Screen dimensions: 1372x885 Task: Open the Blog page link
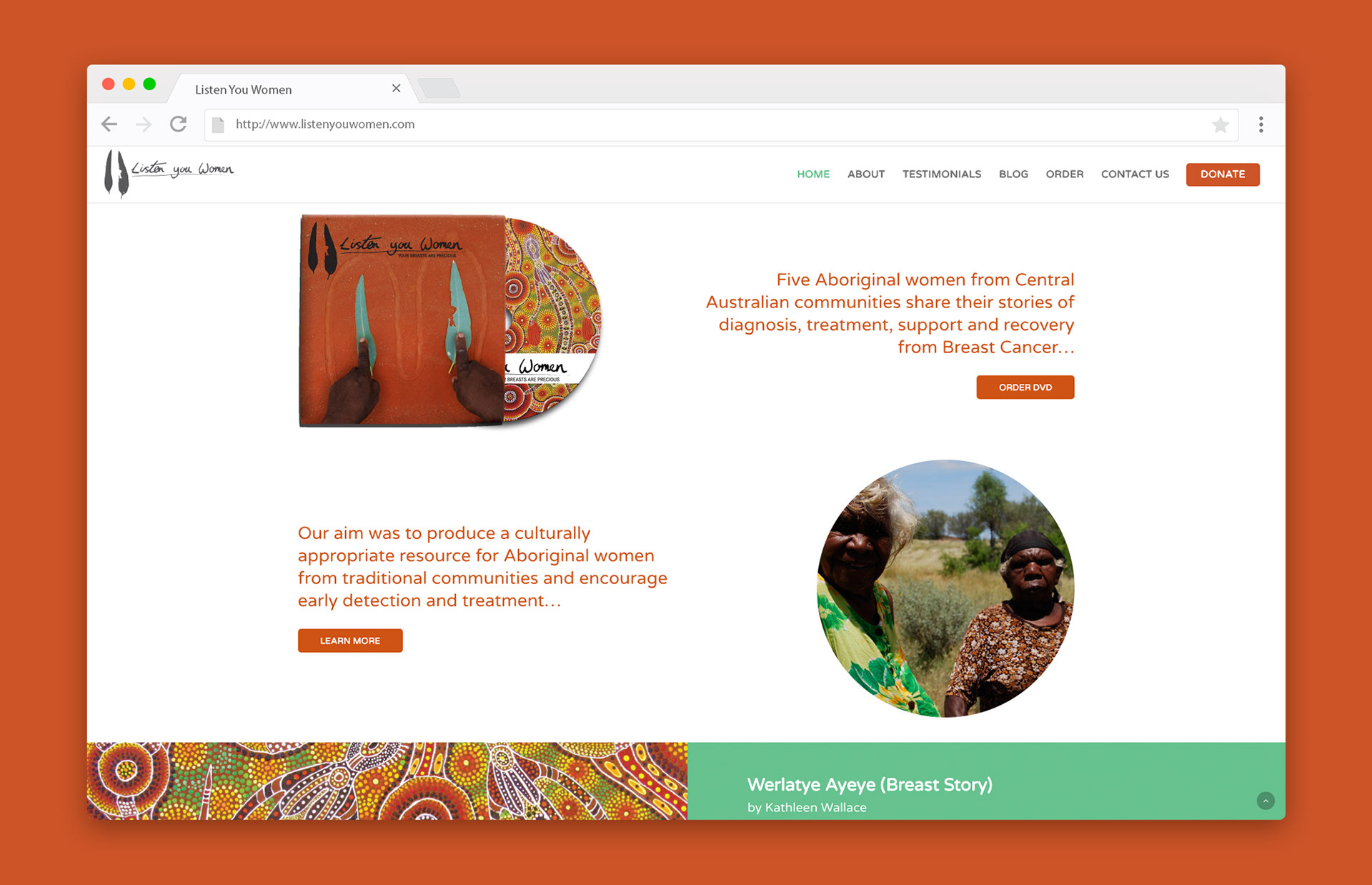1013,174
